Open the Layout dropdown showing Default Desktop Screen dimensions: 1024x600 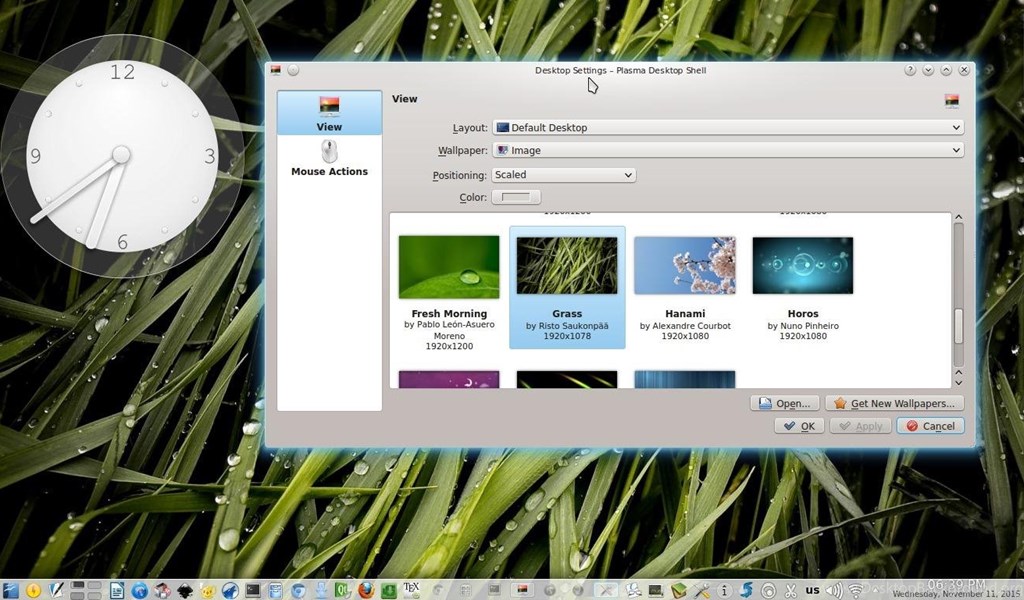pyautogui.click(x=727, y=128)
